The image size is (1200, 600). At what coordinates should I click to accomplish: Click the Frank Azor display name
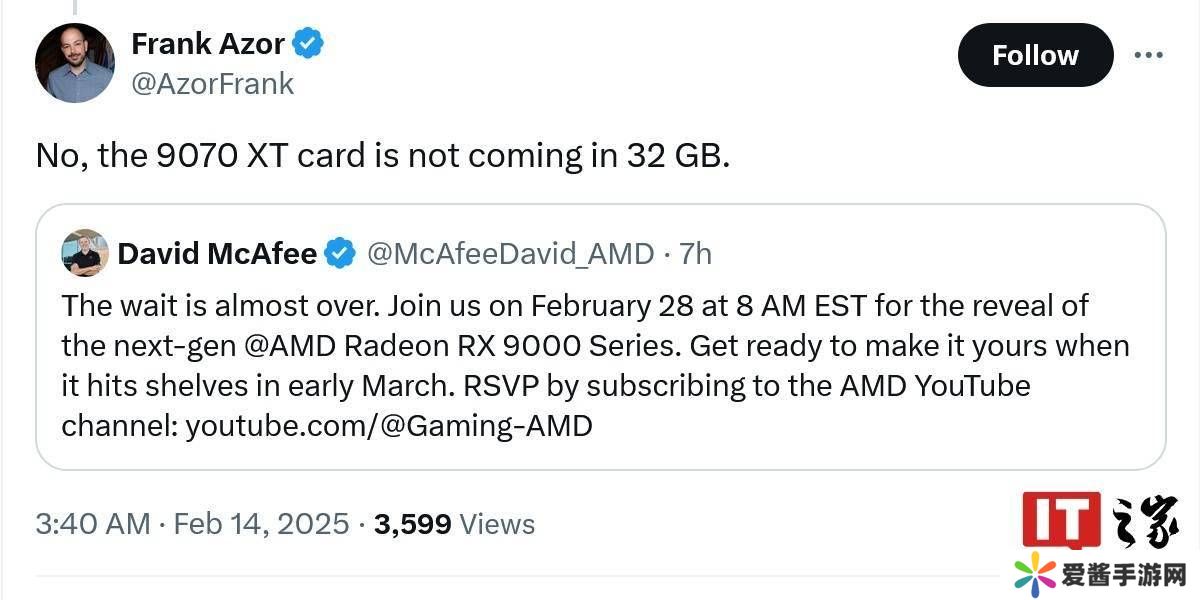(x=208, y=43)
